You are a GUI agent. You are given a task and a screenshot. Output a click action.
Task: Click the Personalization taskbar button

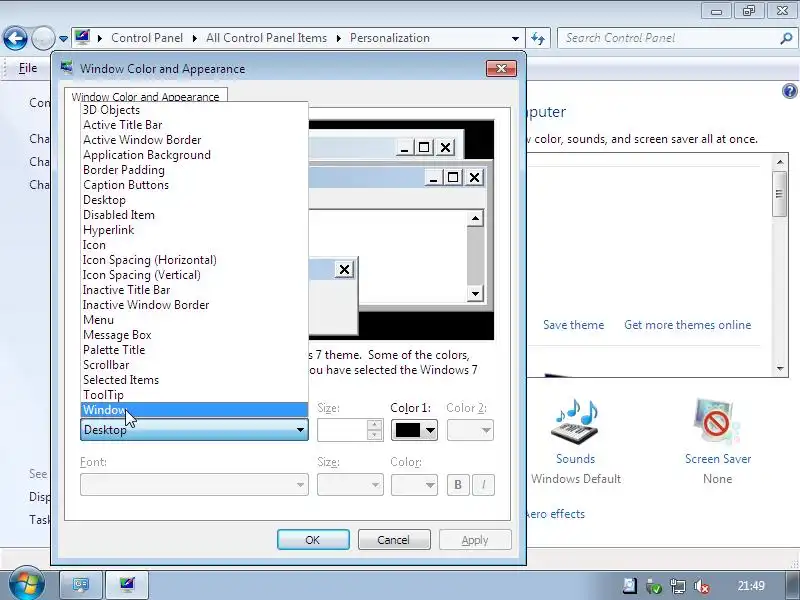[x=127, y=585]
